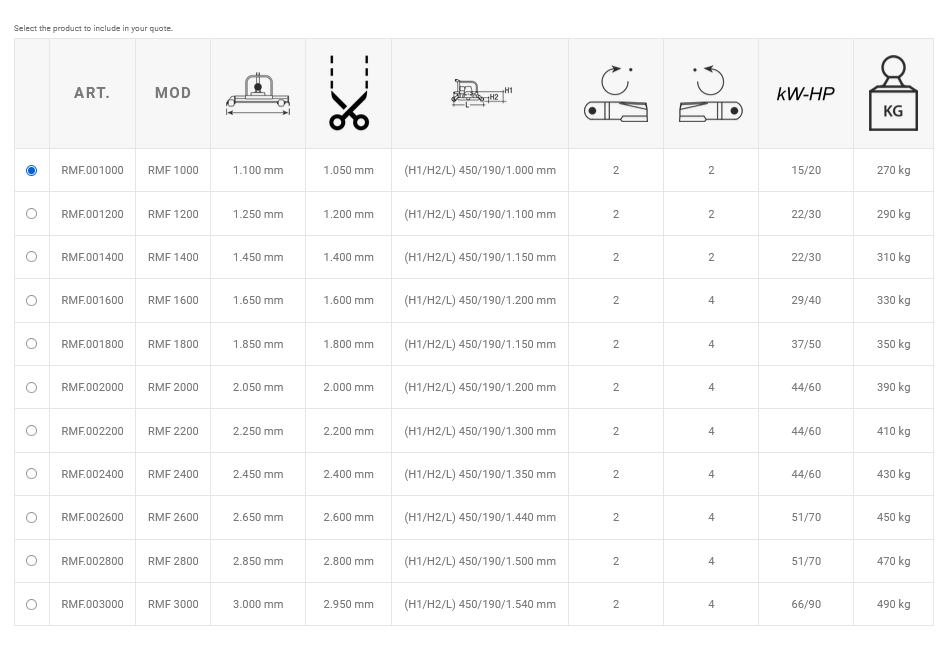
Task: Click the H1/H2/L dimensions diagram icon
Action: click(x=480, y=94)
